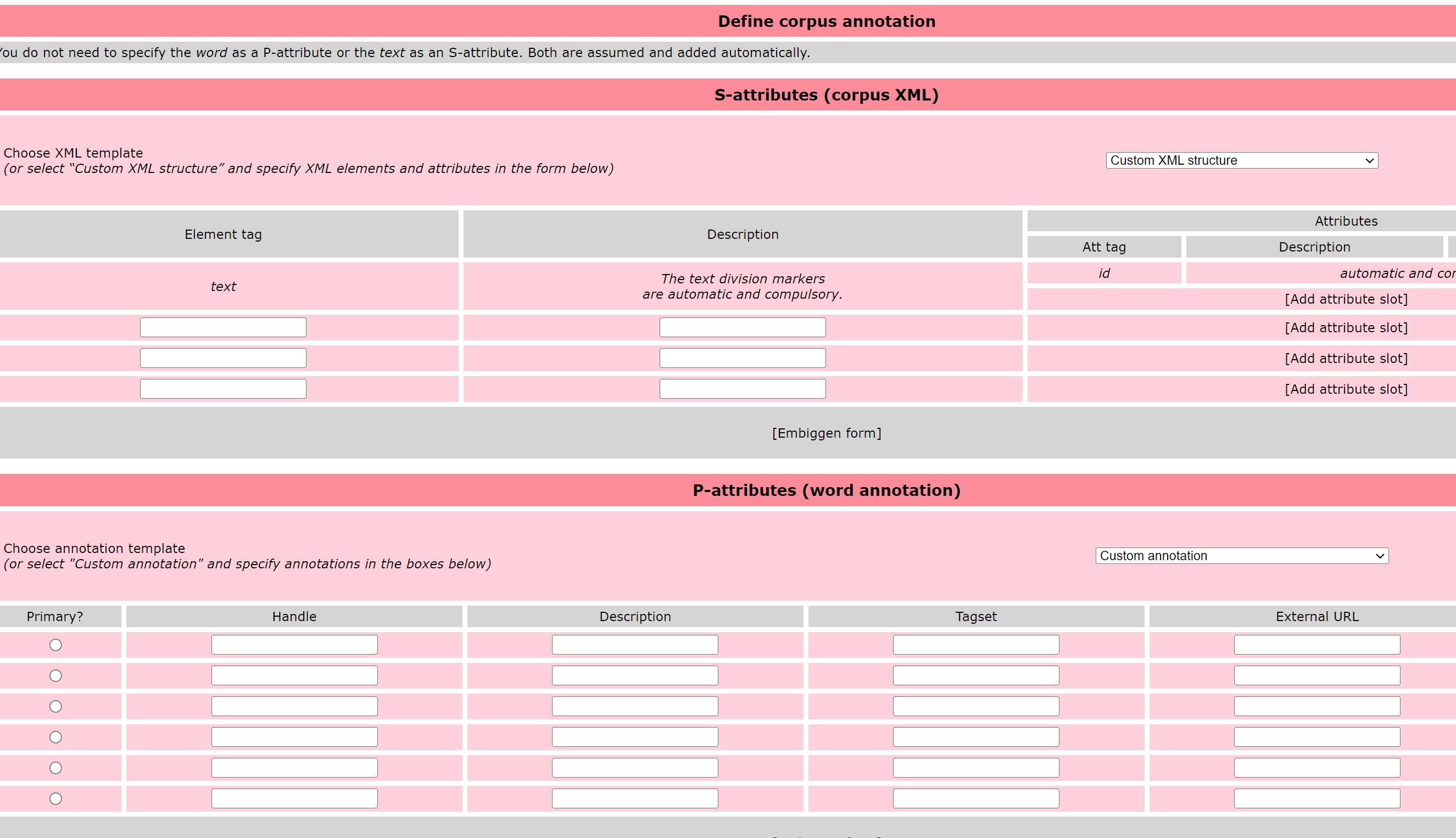The image size is (1456, 838).
Task: Select the fifth Primary radio button
Action: click(x=56, y=768)
